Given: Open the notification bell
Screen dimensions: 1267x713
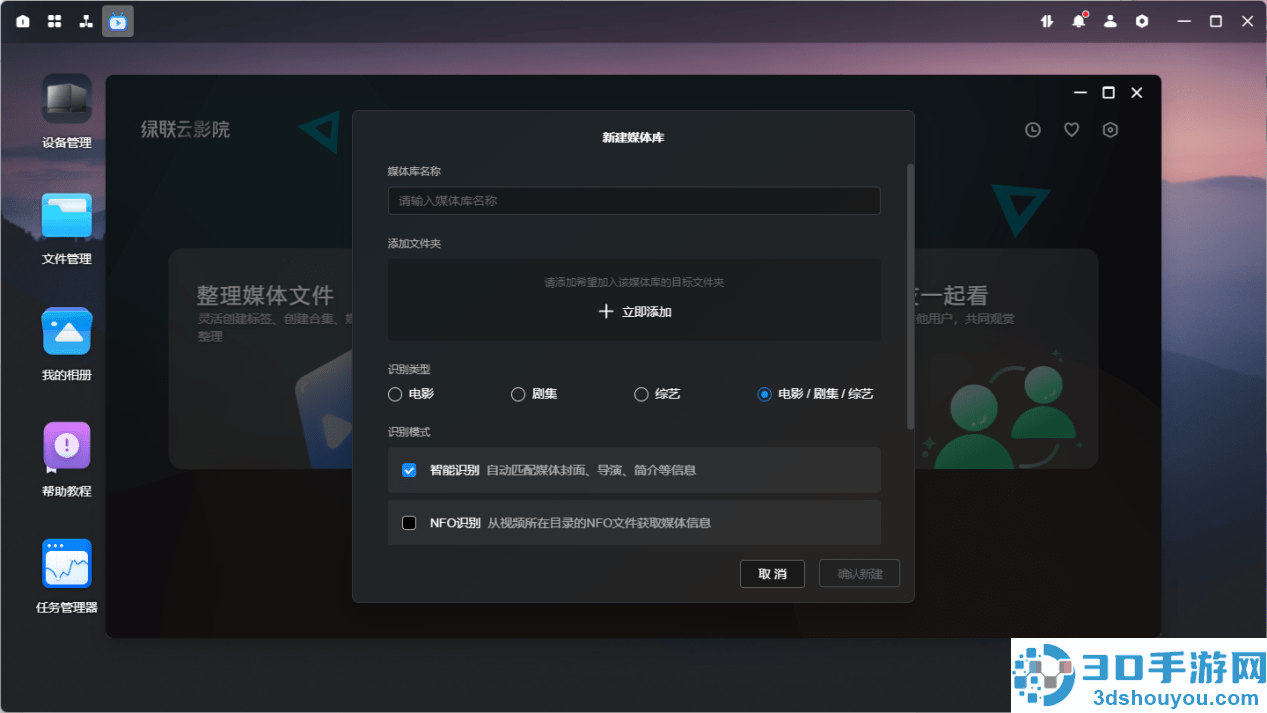Looking at the screenshot, I should point(1078,21).
